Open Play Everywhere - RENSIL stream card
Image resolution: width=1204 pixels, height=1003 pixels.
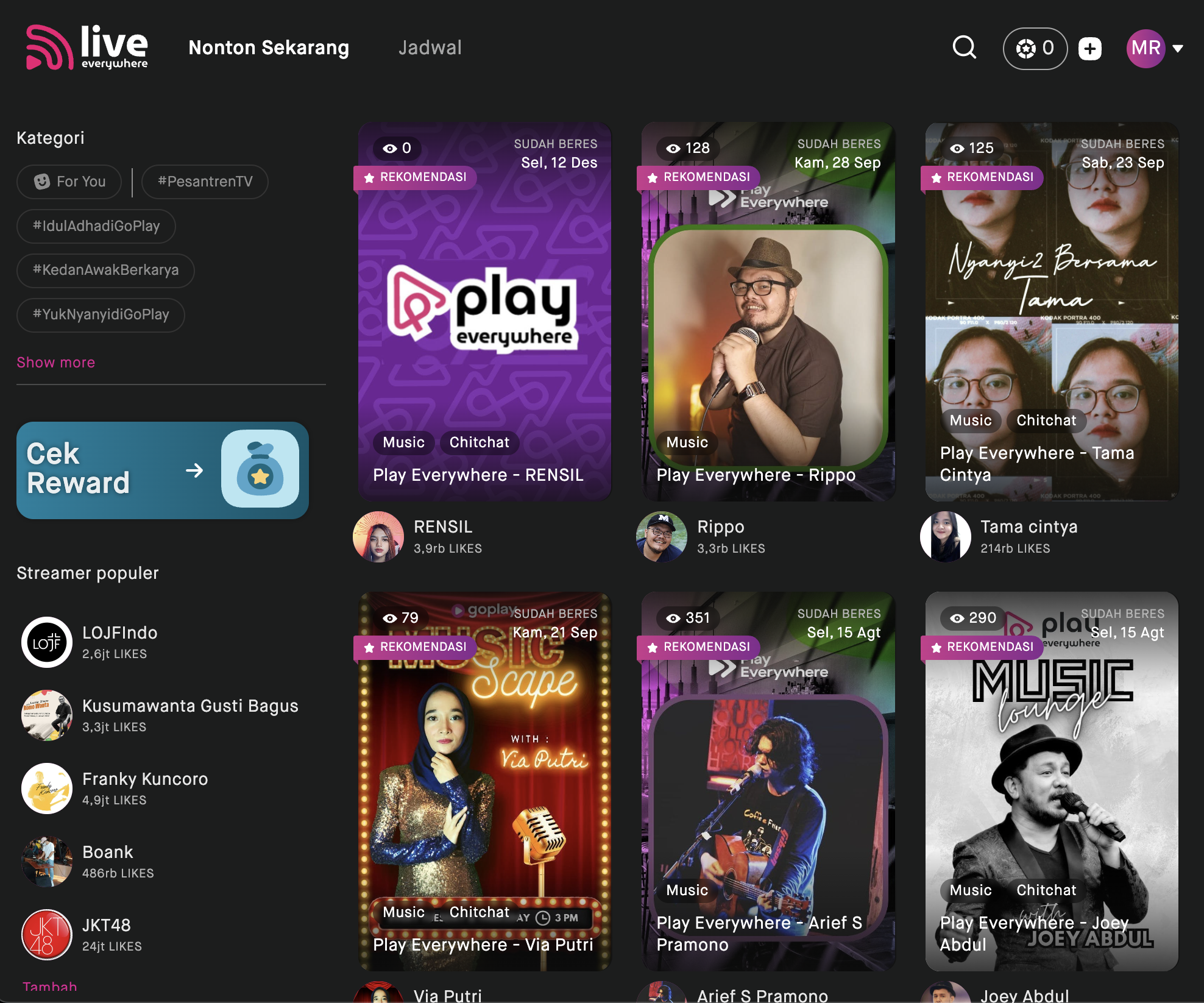[x=484, y=311]
